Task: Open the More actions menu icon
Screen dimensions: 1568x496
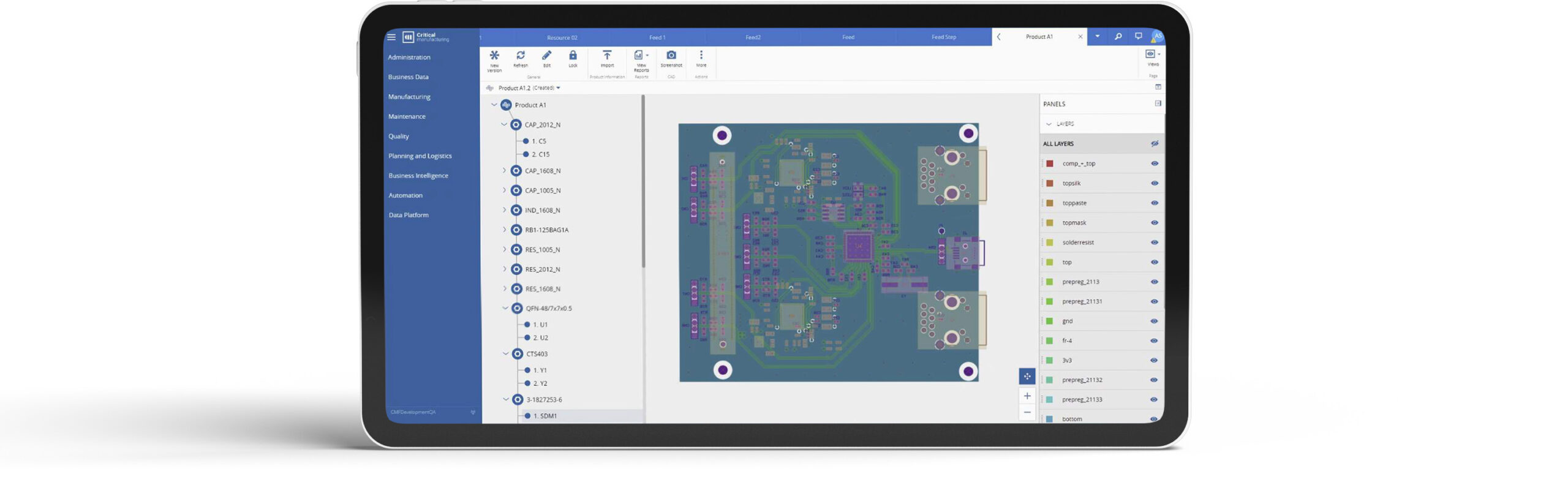Action: click(701, 56)
